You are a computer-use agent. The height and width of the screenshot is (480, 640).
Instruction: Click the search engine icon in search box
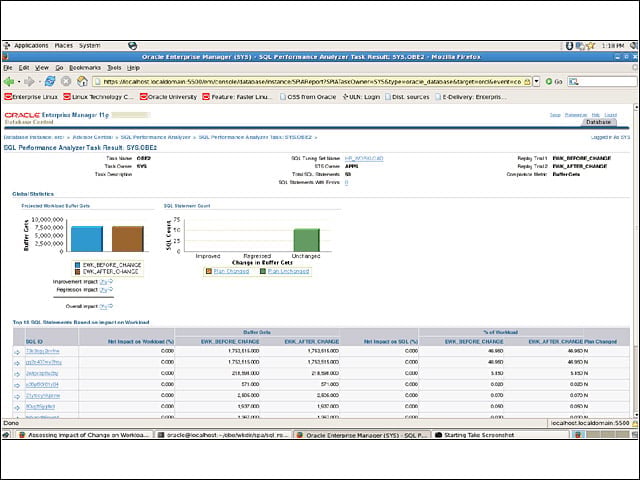573,82
